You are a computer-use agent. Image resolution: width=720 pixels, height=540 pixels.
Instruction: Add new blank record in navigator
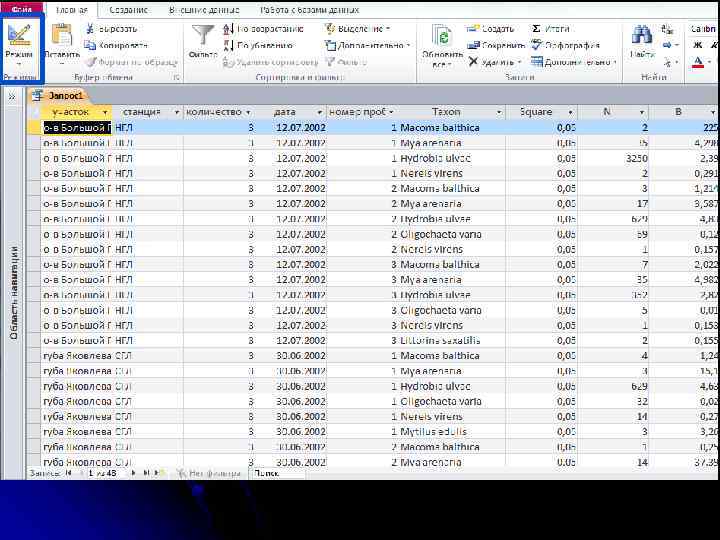coord(158,472)
